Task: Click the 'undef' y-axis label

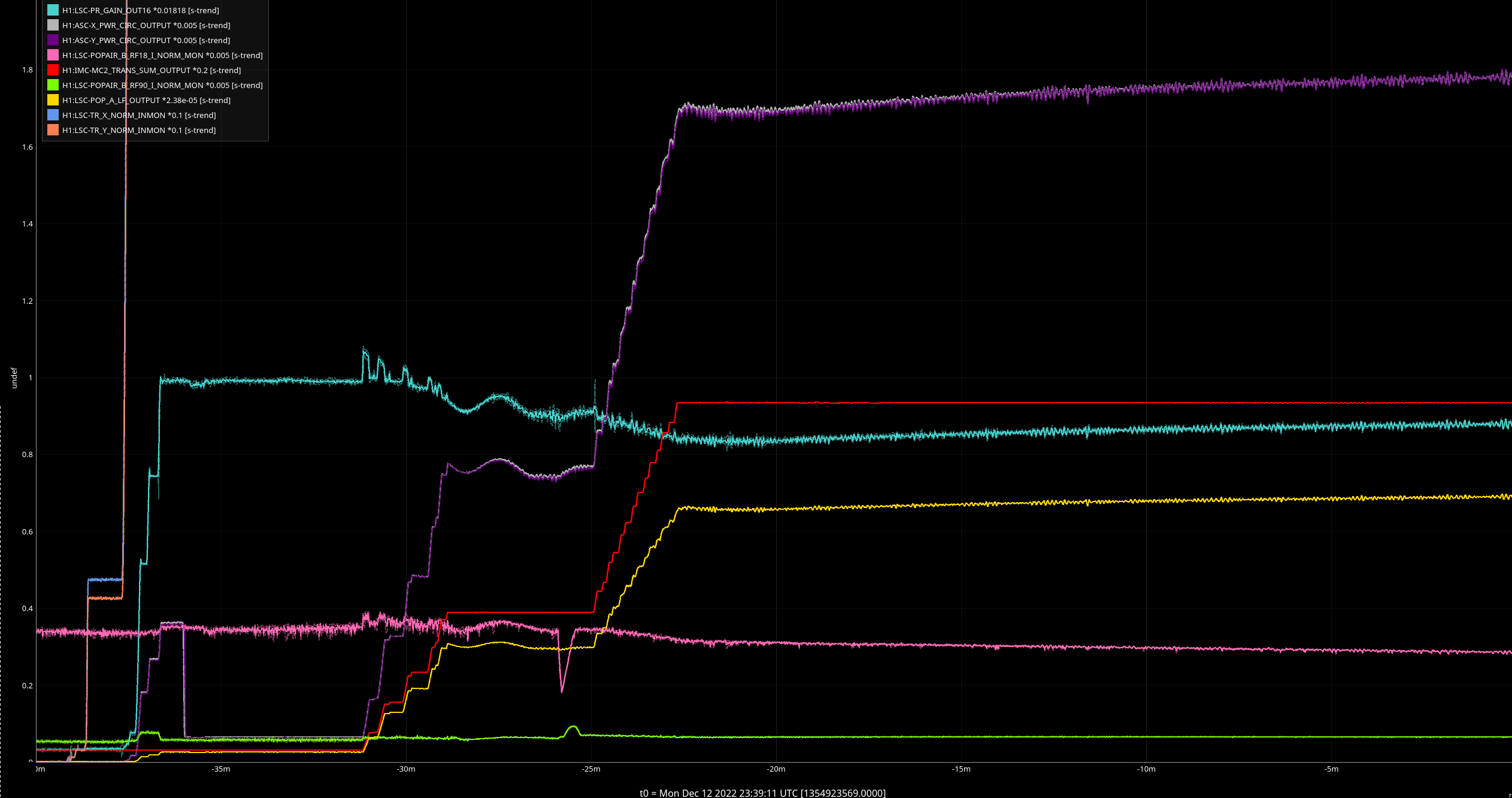Action: click(x=14, y=378)
